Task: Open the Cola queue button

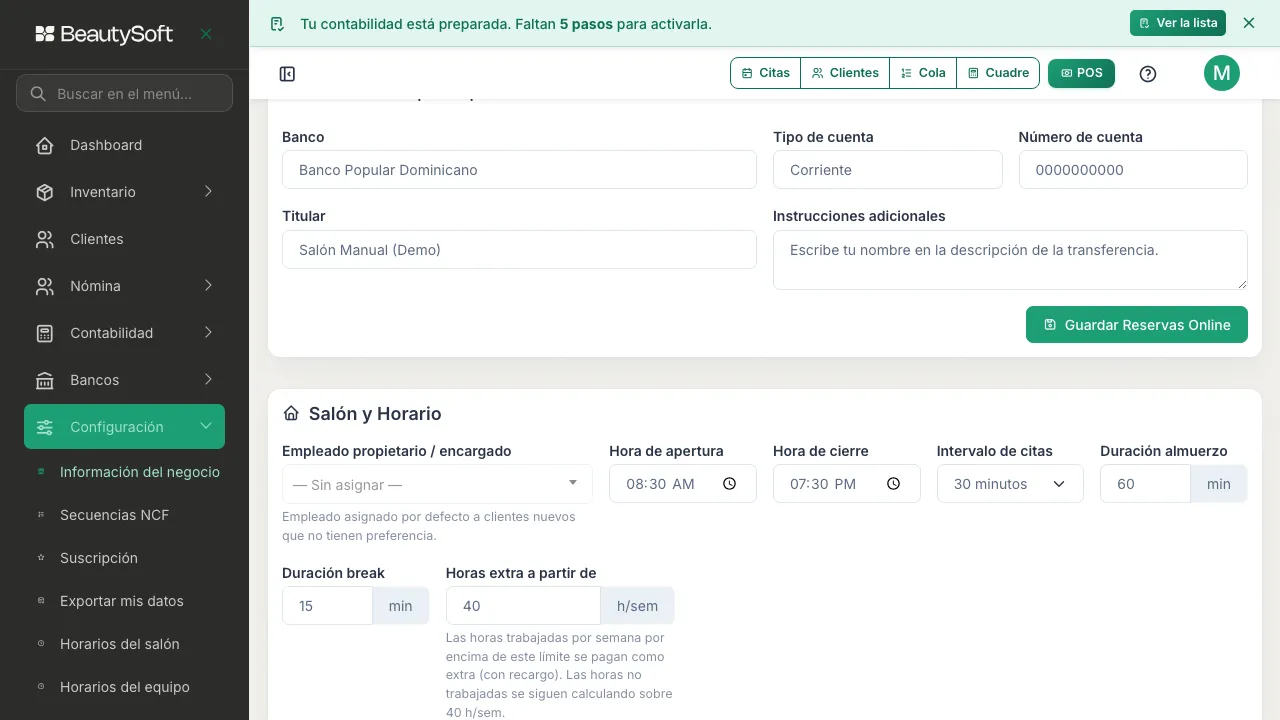Action: click(x=923, y=73)
